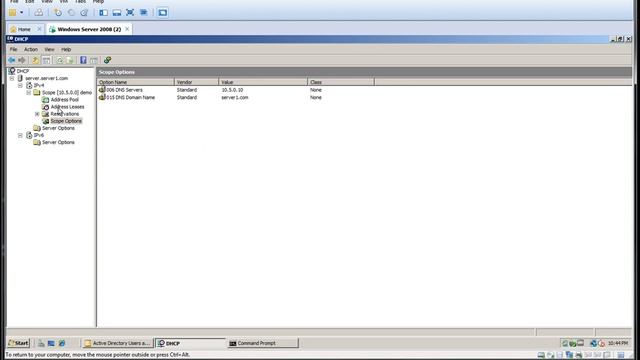
Task: Click the server1.com value cell
Action: coord(235,98)
